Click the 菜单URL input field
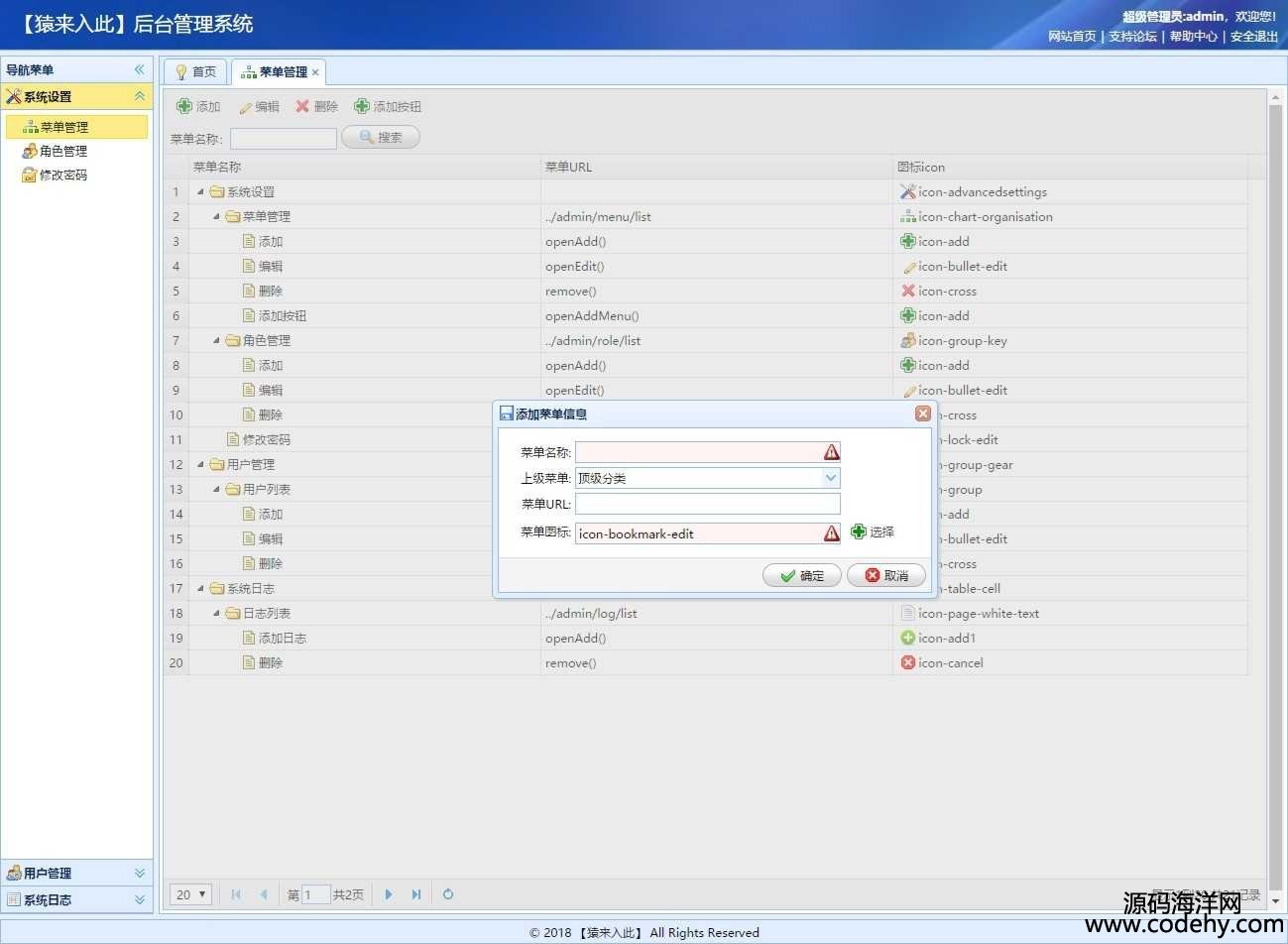This screenshot has width=1288, height=944. [x=707, y=504]
